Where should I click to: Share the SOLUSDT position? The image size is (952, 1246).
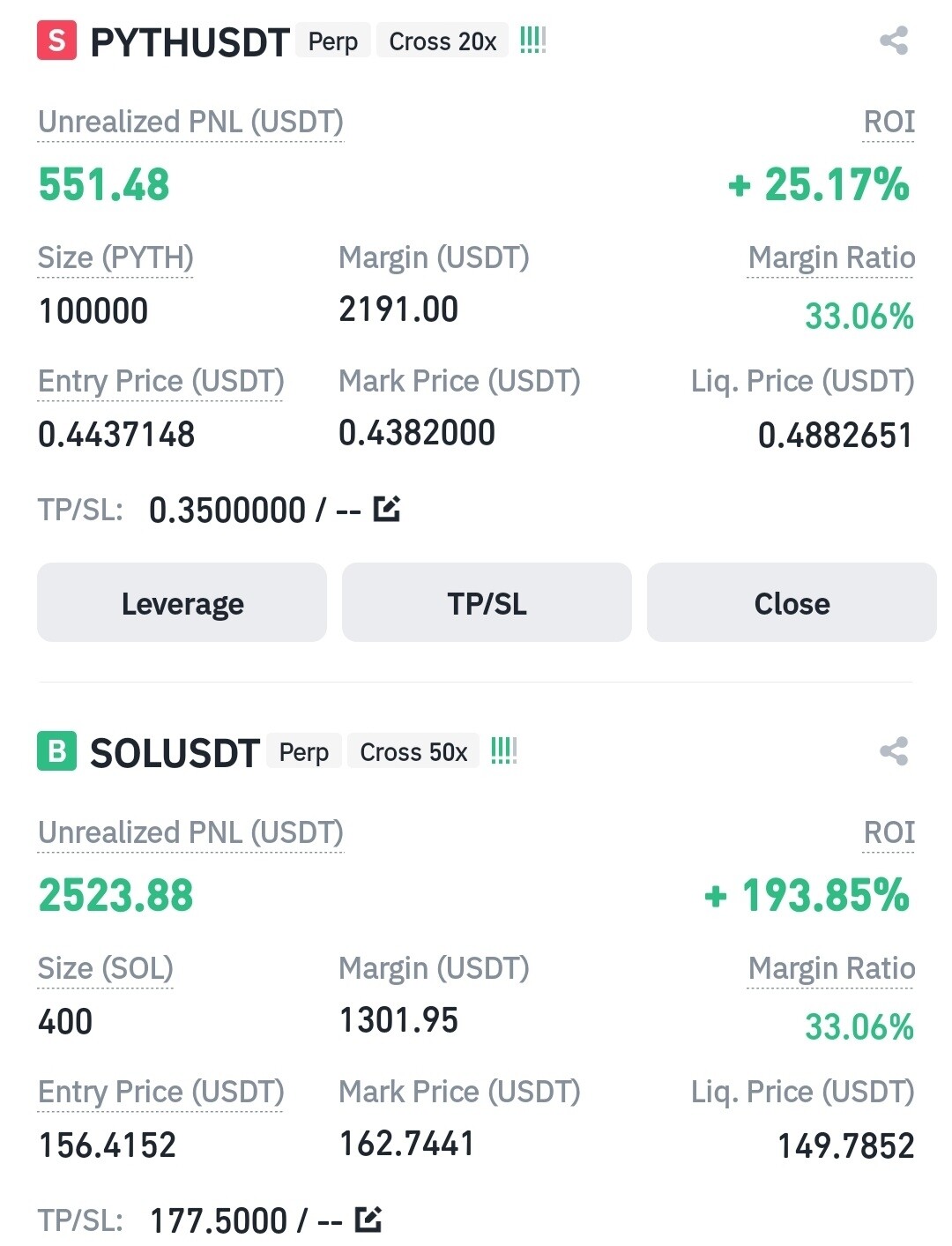coord(893,751)
